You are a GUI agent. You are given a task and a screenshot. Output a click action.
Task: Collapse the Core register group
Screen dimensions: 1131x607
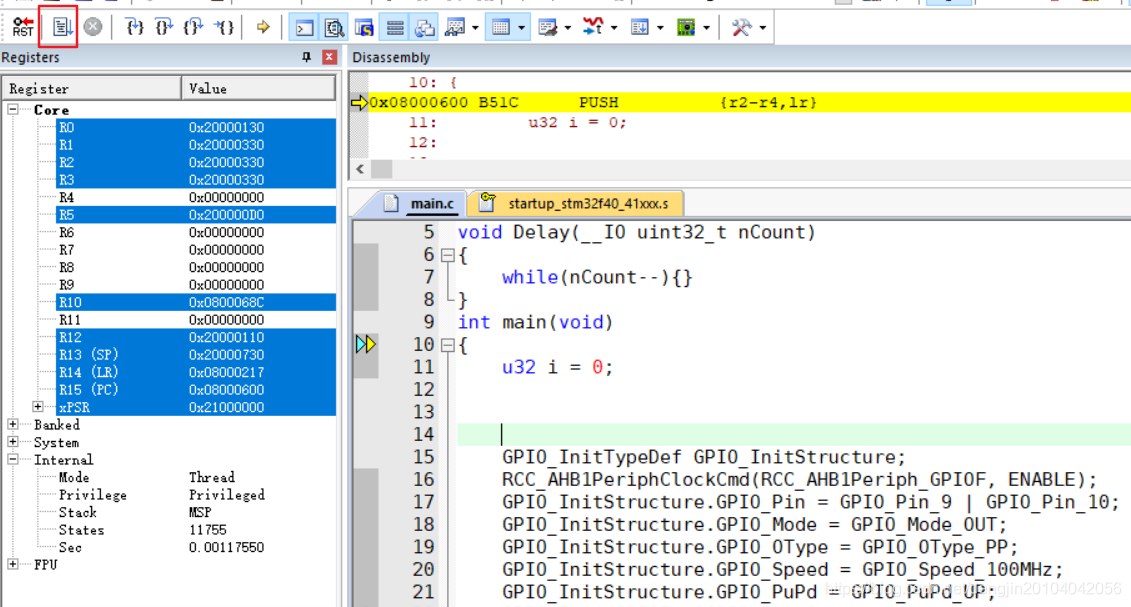pyautogui.click(x=13, y=110)
